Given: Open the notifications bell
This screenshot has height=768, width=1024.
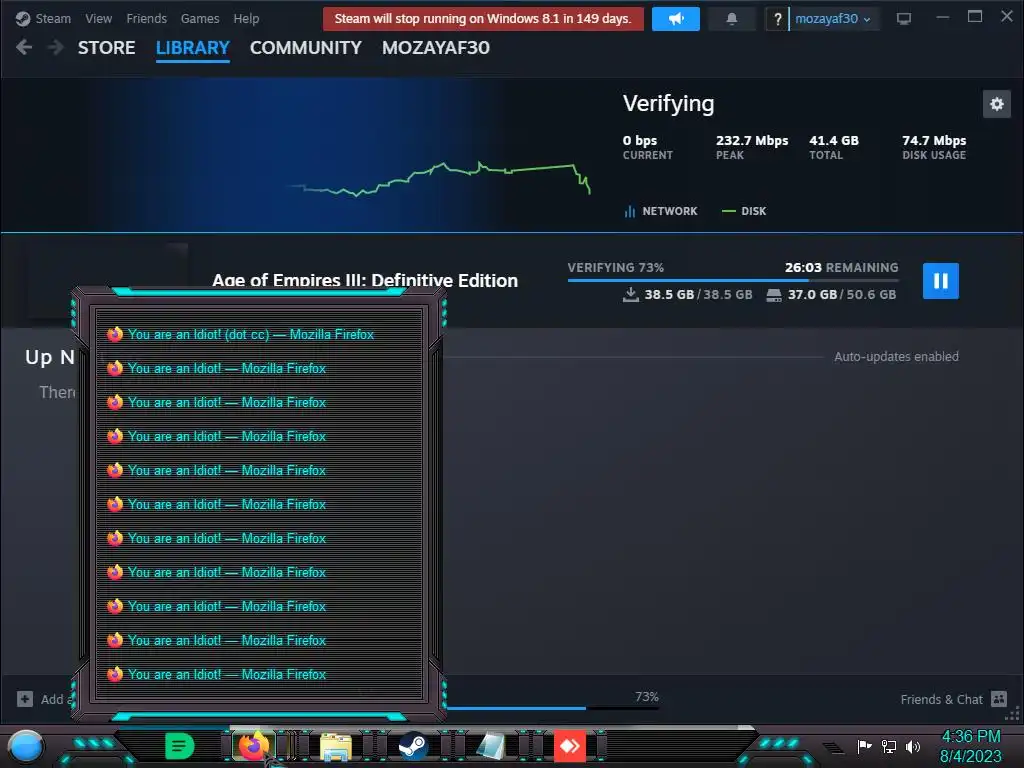Looking at the screenshot, I should (732, 19).
